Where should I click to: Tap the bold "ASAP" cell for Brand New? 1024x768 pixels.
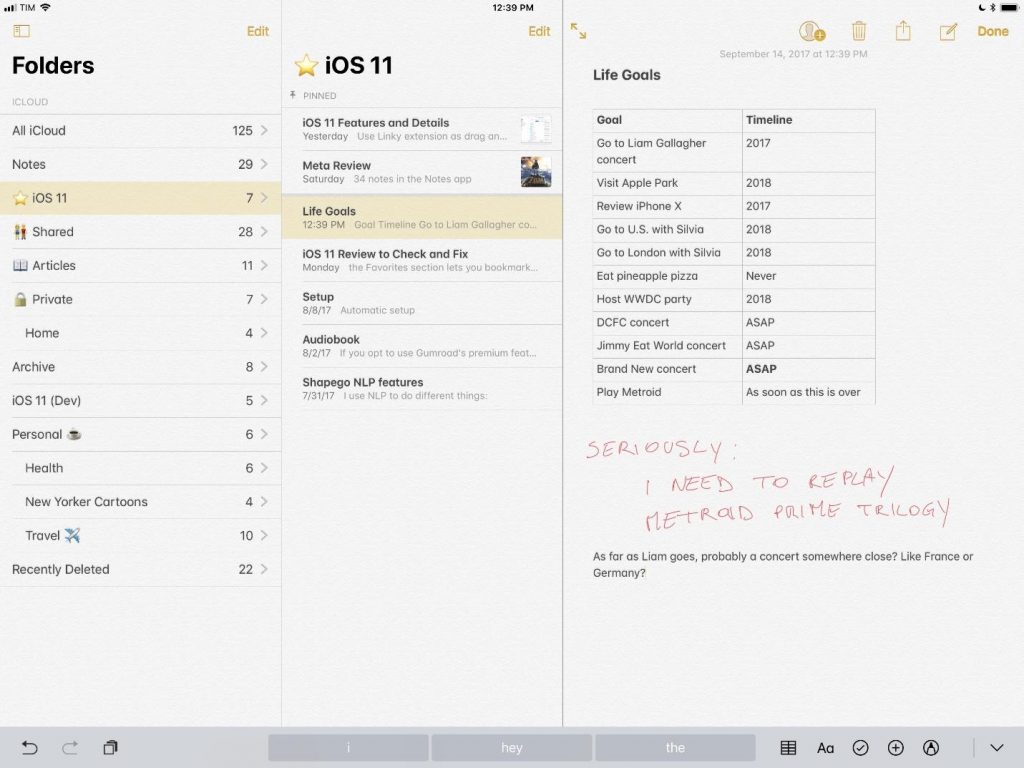point(808,369)
